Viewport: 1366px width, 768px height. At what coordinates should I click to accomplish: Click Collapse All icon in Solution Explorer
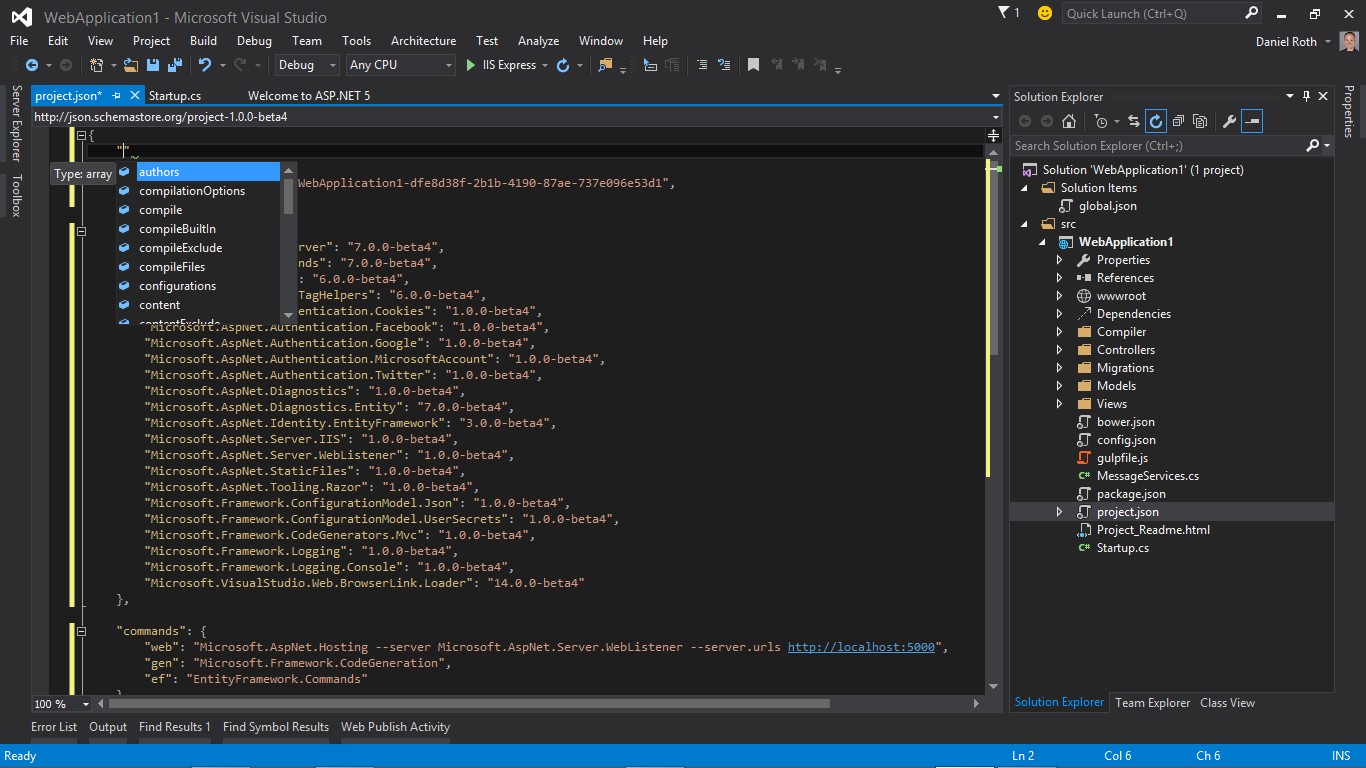pos(1178,121)
